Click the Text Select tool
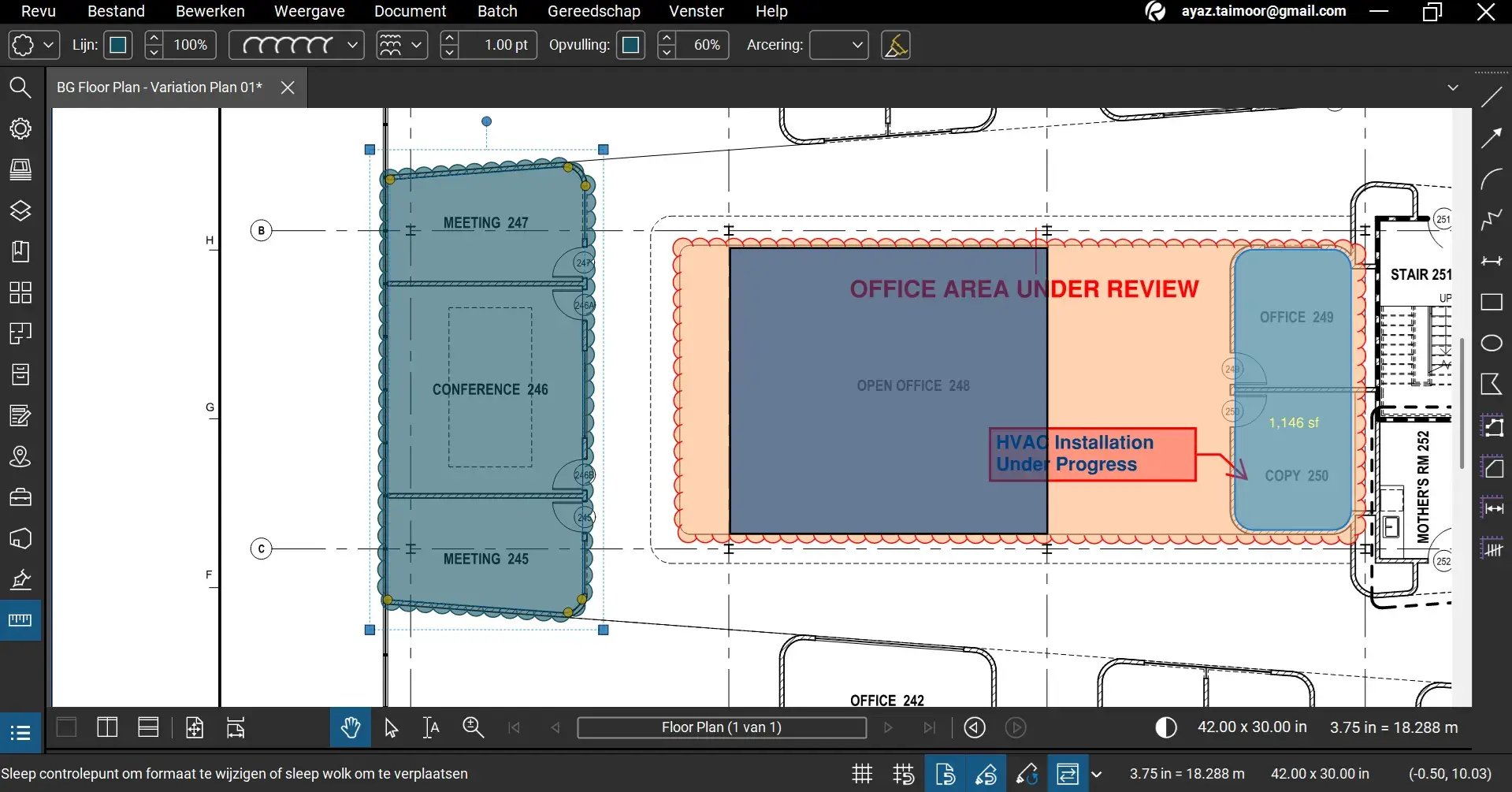This screenshot has width=1512, height=792. (x=431, y=727)
